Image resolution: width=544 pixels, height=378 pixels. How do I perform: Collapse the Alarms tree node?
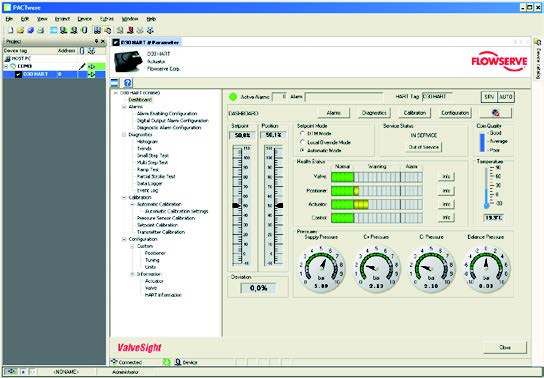[124, 107]
